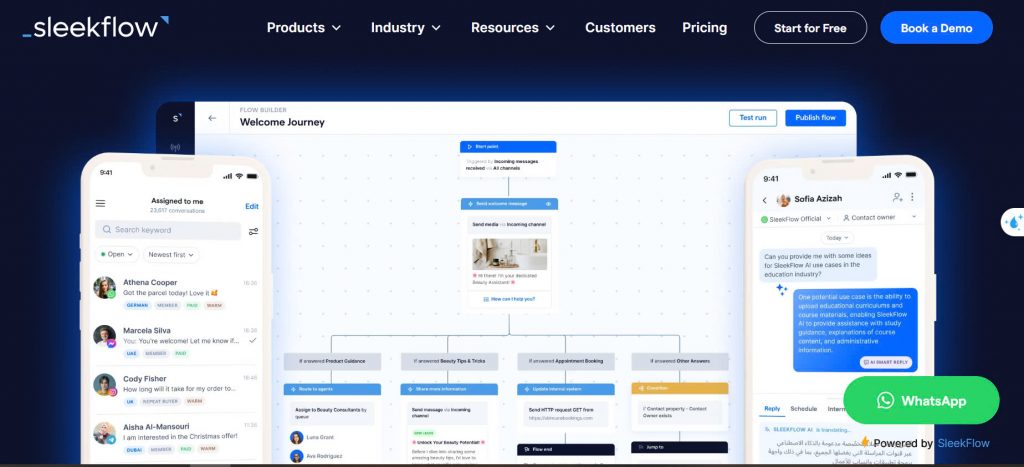Click the How can I help you? button
This screenshot has height=467, width=1024.
pos(509,299)
